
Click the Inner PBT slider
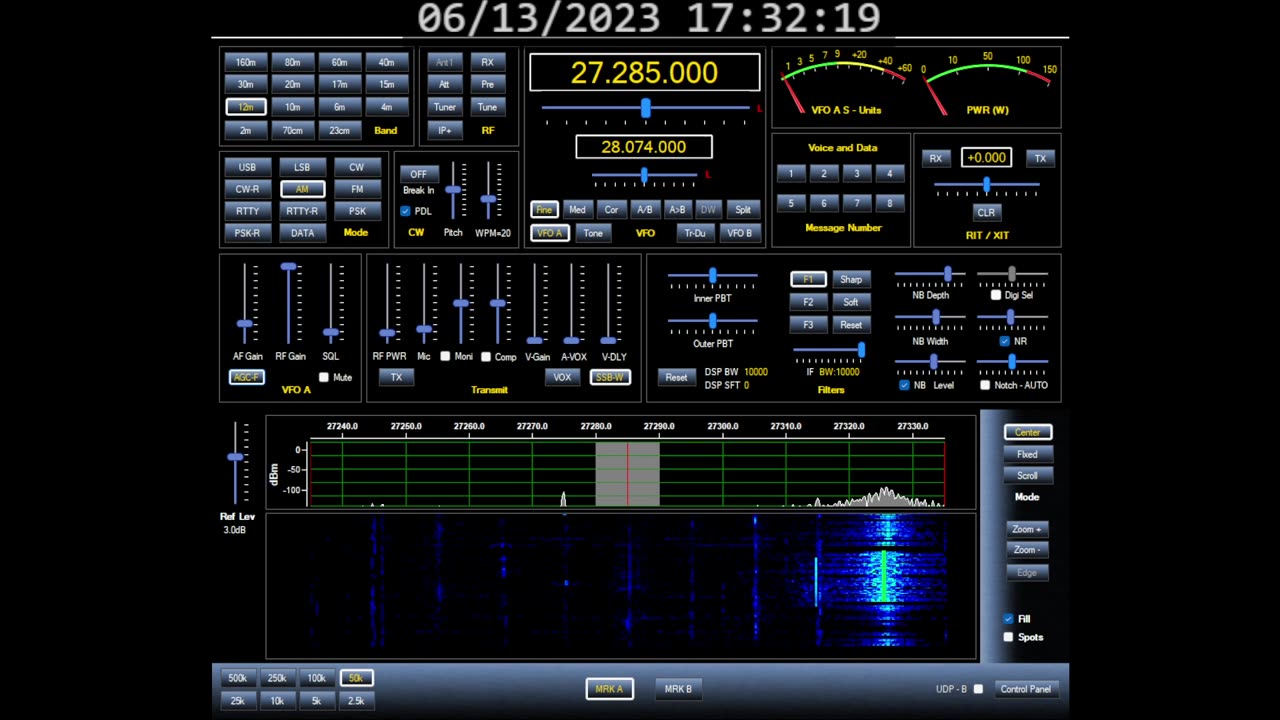(712, 276)
